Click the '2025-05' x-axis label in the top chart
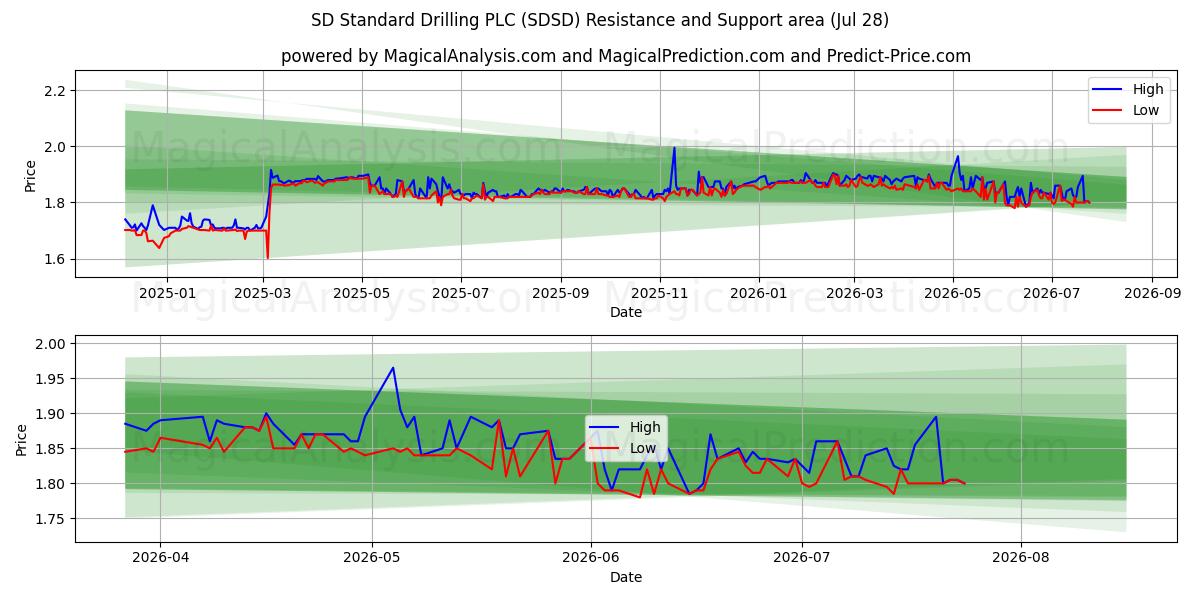Screen dimensions: 1200x600 point(362,294)
